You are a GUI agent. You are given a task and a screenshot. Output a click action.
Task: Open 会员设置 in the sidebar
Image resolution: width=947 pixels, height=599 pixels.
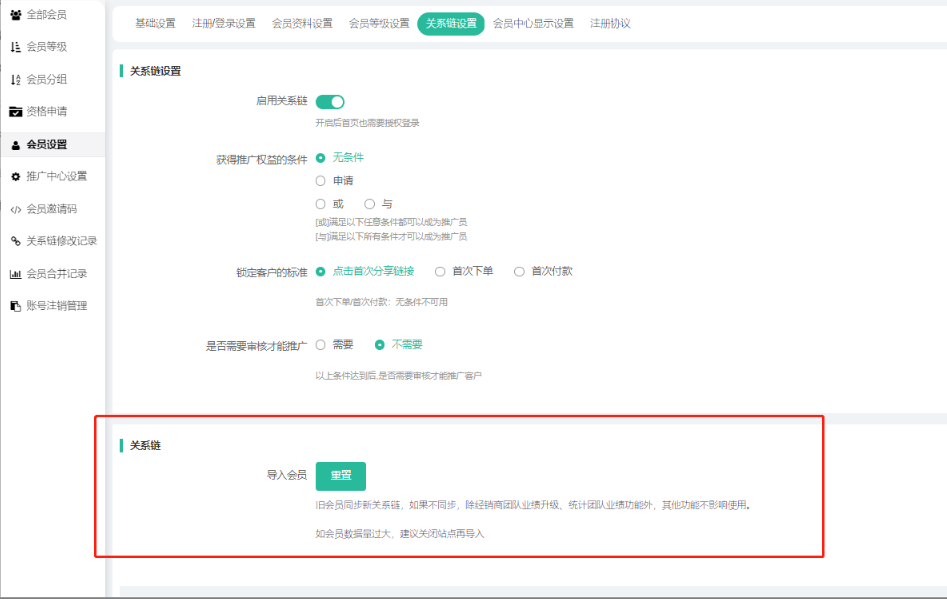point(46,144)
